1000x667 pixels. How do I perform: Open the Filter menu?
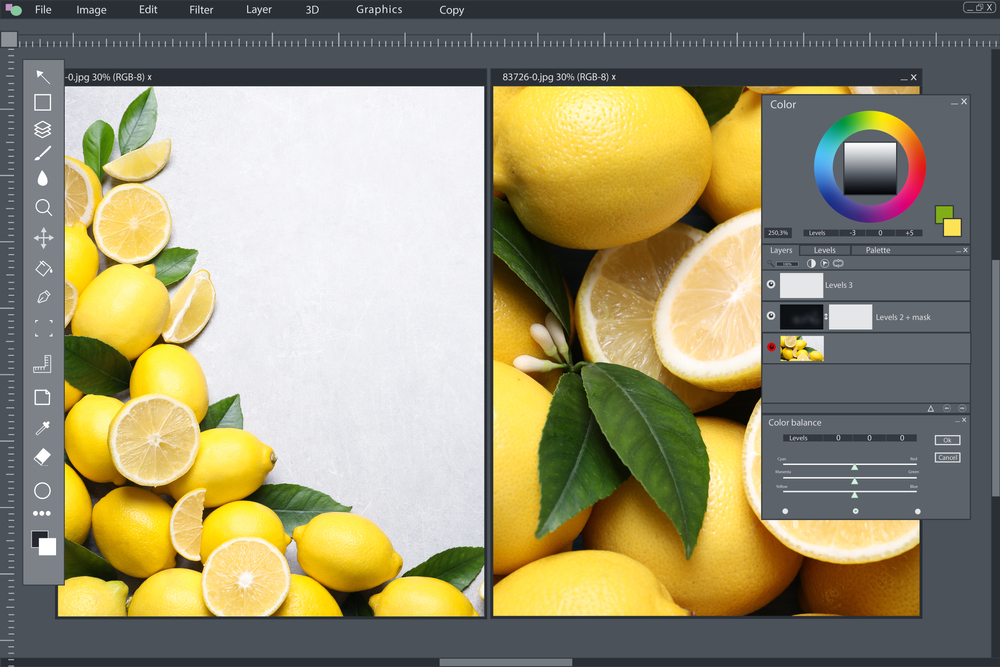click(200, 10)
